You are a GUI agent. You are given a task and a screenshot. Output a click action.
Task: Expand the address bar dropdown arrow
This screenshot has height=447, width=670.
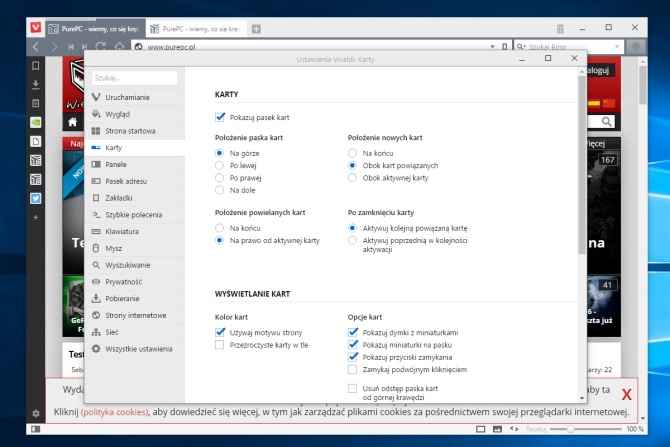click(492, 47)
